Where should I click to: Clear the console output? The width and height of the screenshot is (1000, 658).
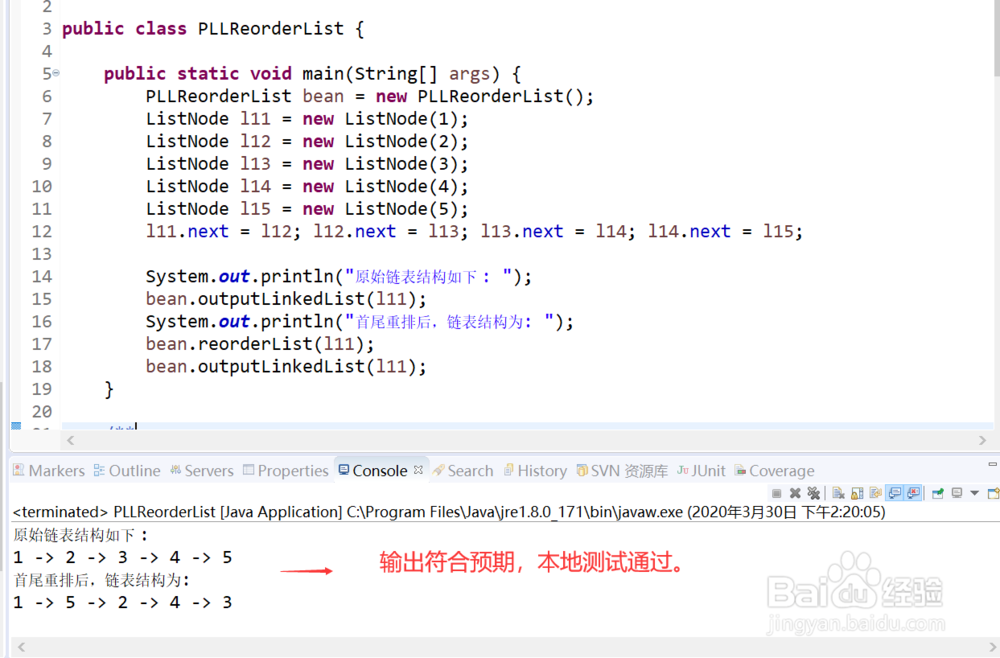pos(838,493)
